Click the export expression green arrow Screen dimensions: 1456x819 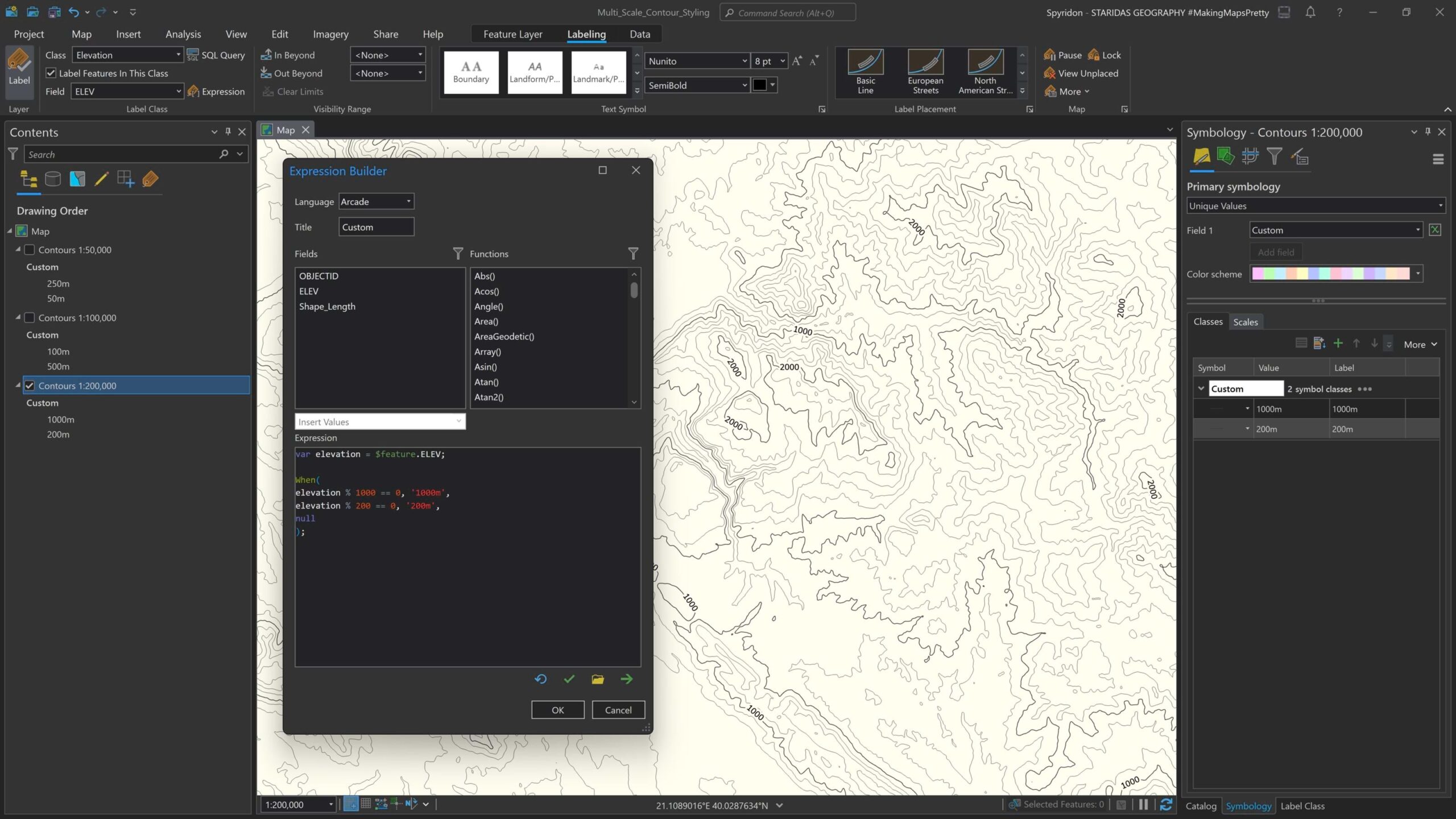(626, 679)
